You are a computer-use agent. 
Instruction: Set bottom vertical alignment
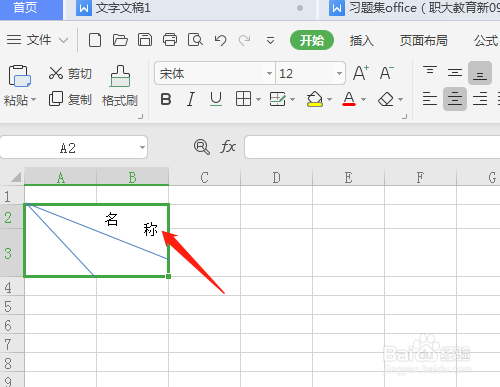480,73
